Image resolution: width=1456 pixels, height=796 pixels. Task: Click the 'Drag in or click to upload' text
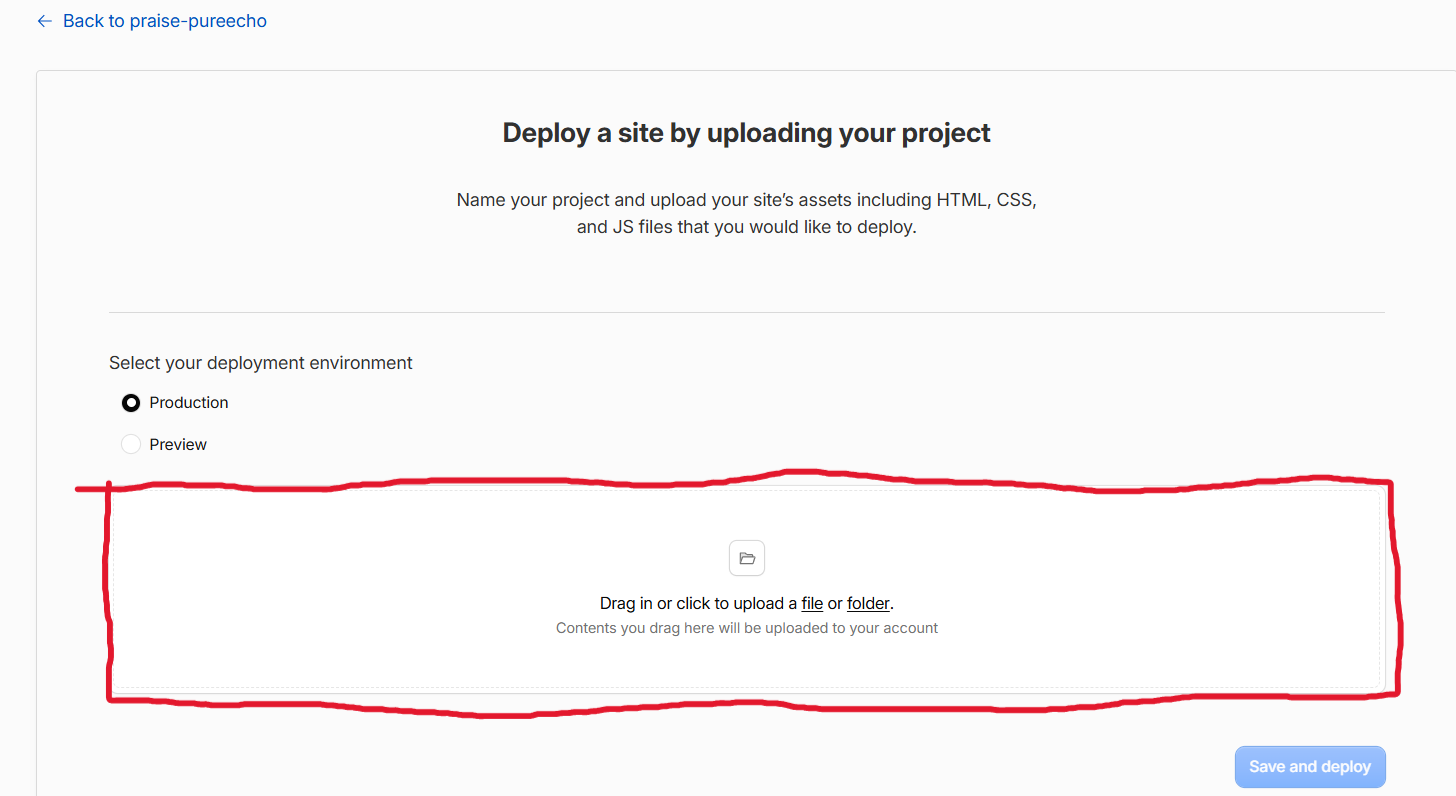tap(698, 604)
